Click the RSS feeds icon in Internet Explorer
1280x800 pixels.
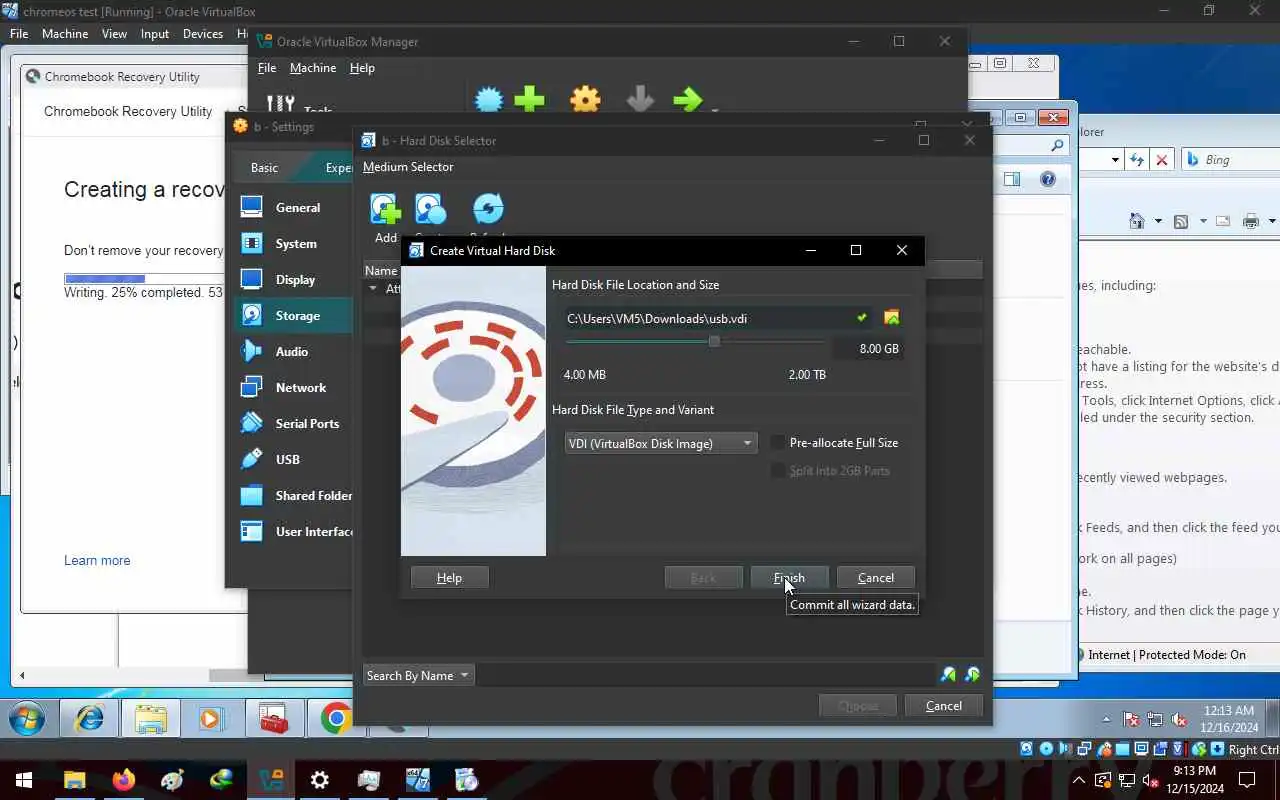pyautogui.click(x=1181, y=221)
